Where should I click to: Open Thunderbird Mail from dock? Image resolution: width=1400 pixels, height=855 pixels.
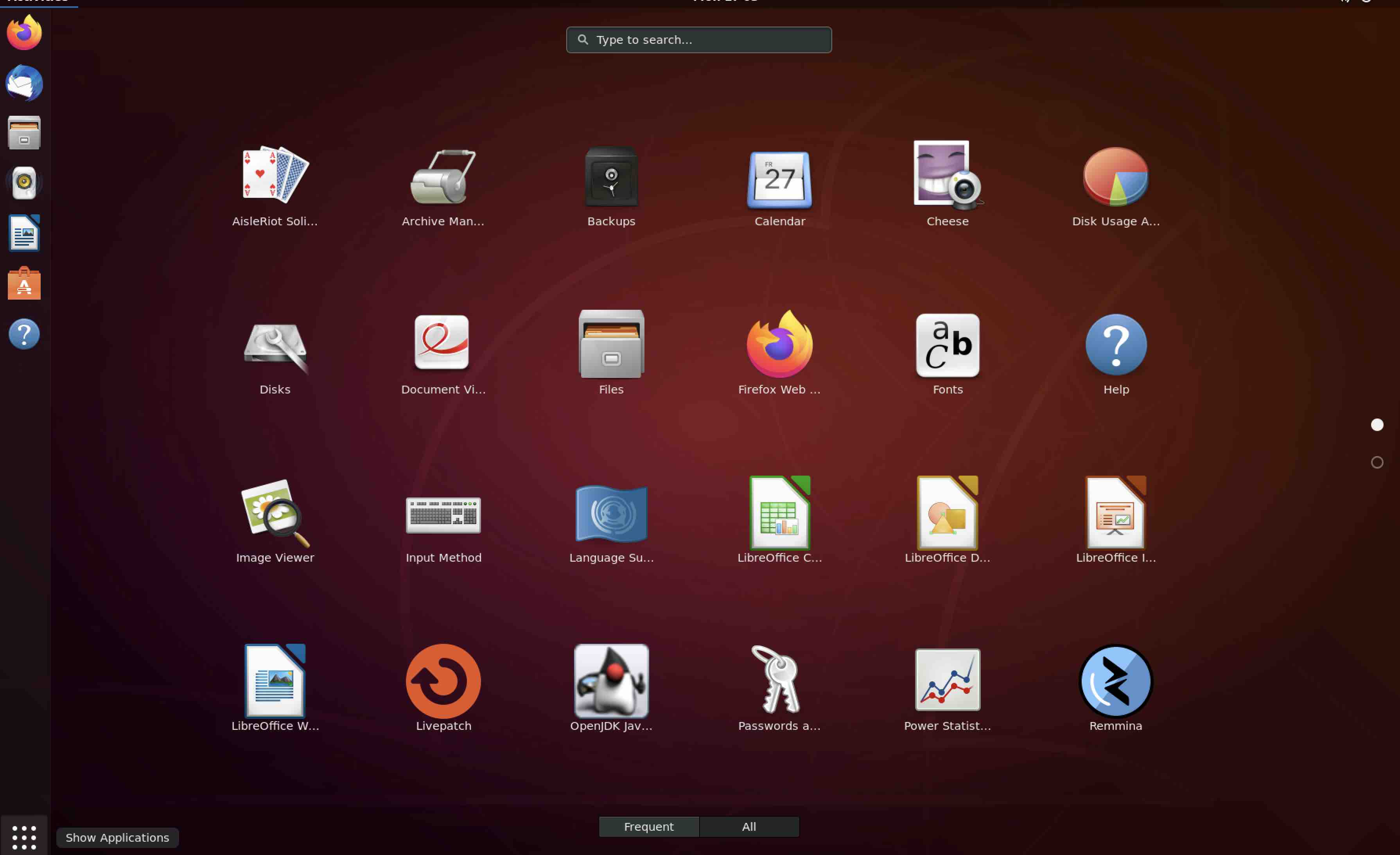[24, 83]
